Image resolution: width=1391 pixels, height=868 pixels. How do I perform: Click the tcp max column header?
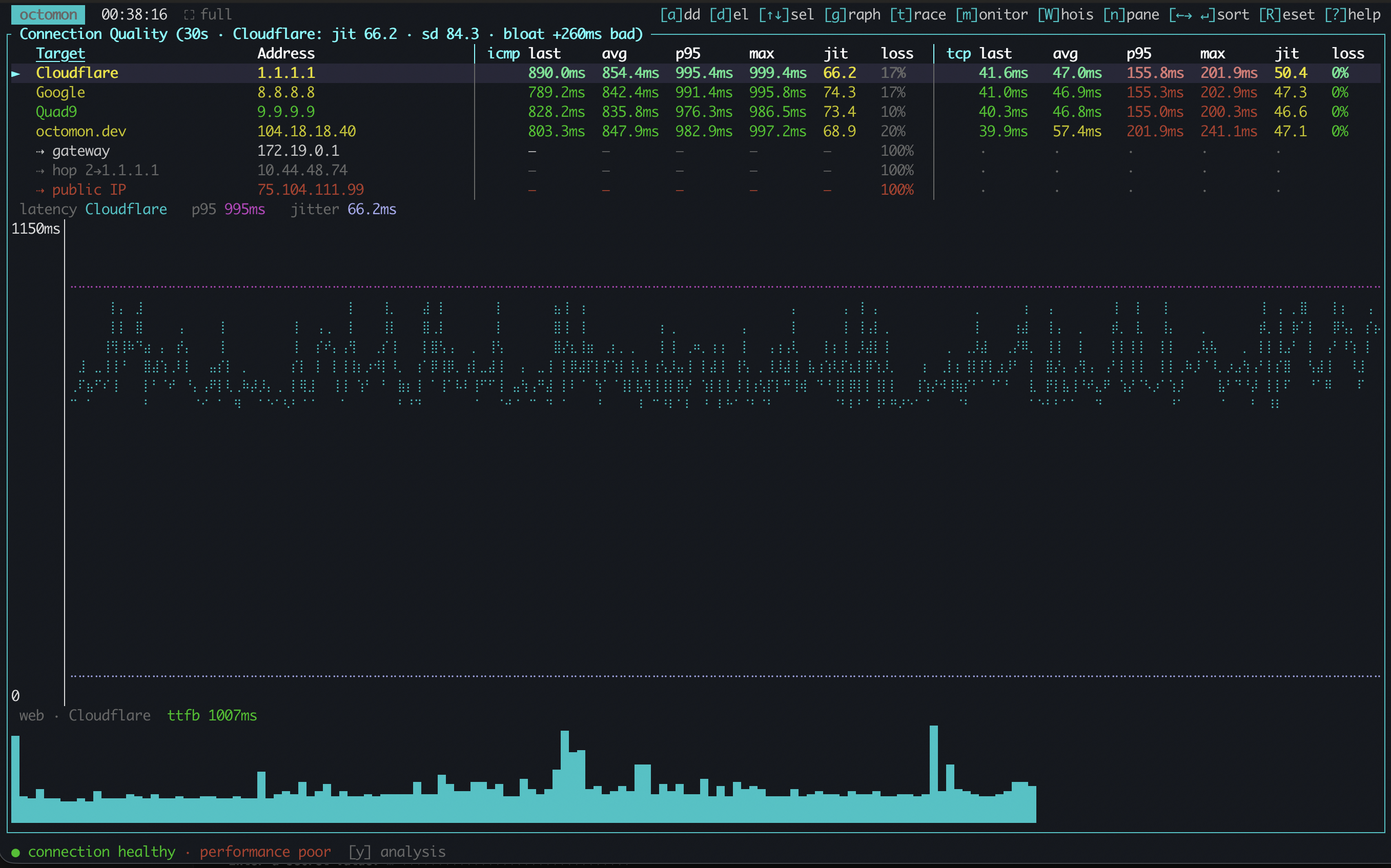coord(1213,53)
